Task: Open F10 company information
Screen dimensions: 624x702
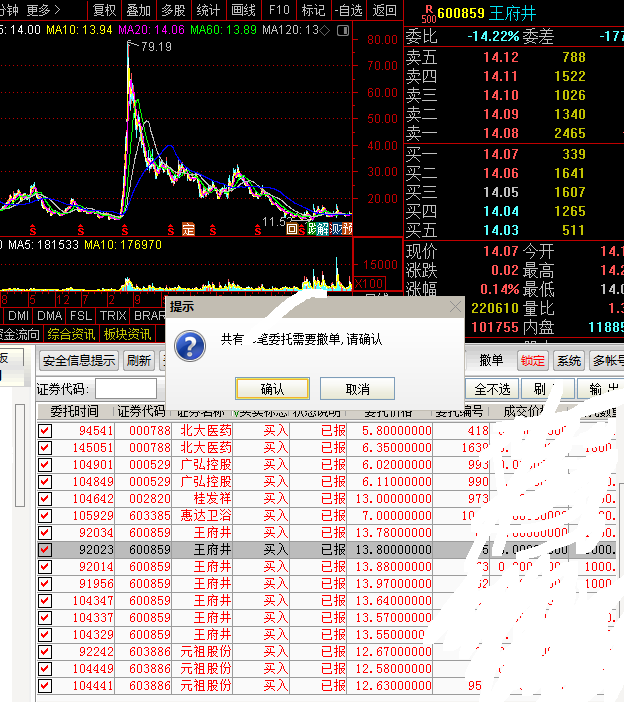Action: pos(278,10)
